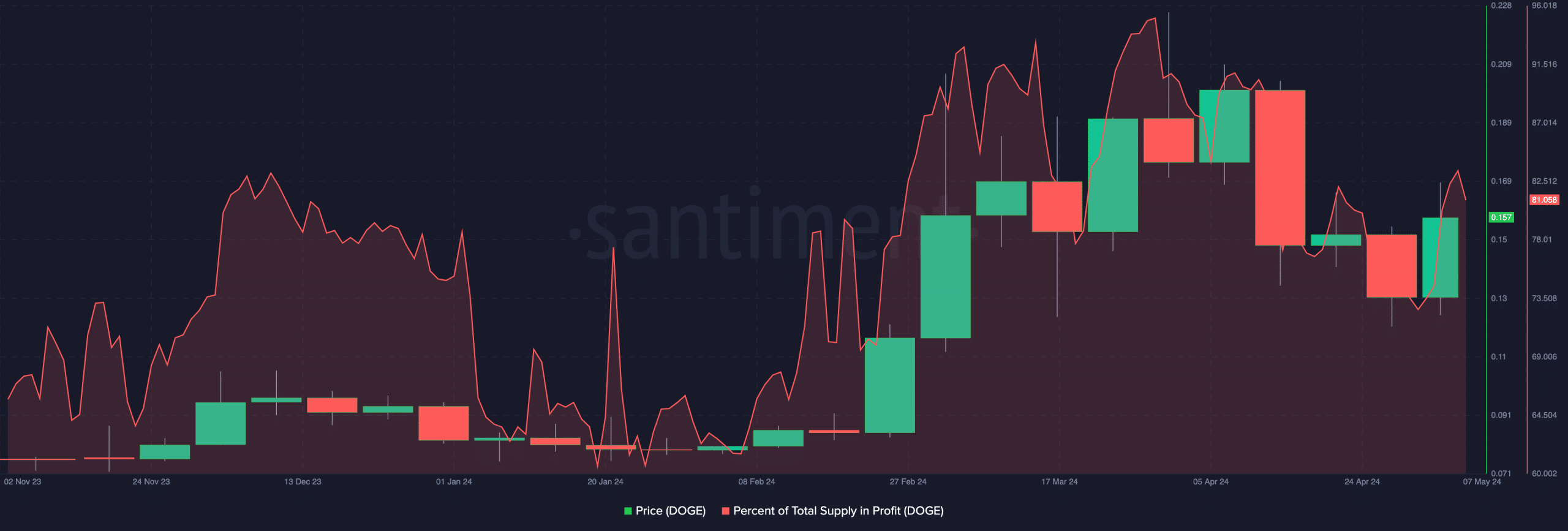This screenshot has width=1568, height=531.
Task: Click the 0.189 price axis value
Action: [x=1501, y=122]
